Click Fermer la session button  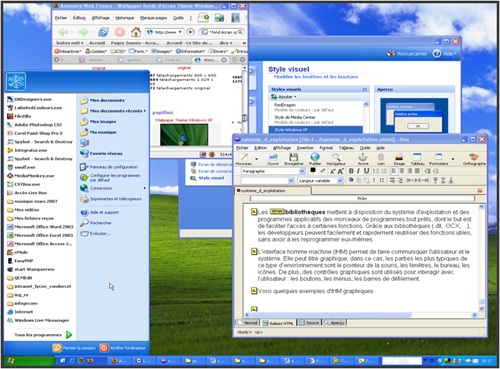coord(74,348)
